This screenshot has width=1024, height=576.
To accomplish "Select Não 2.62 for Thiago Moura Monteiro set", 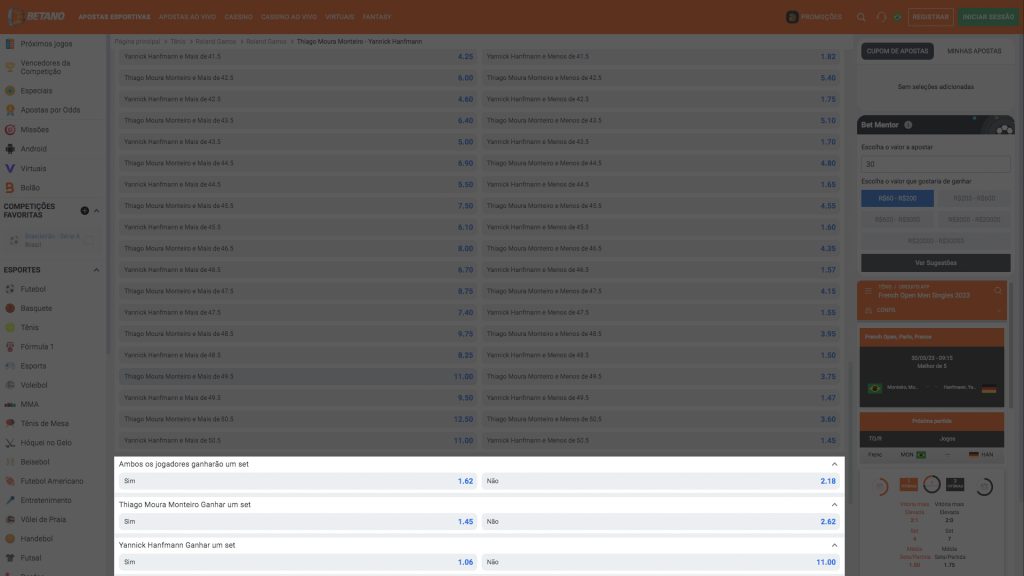I will [661, 522].
